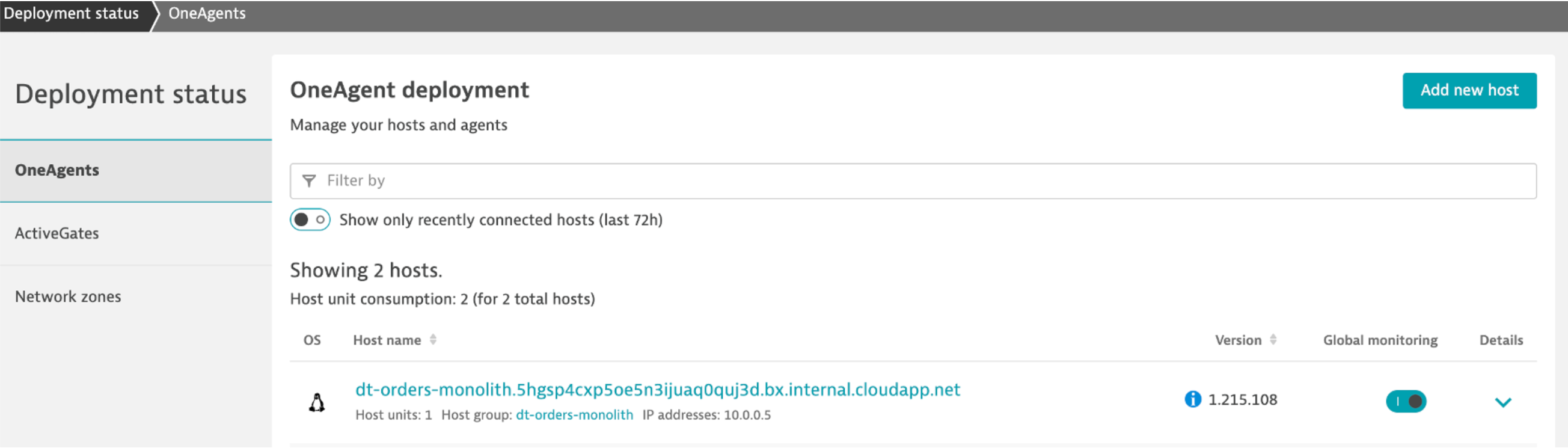
Task: Click the Global monitoring column header
Action: coord(1380,340)
